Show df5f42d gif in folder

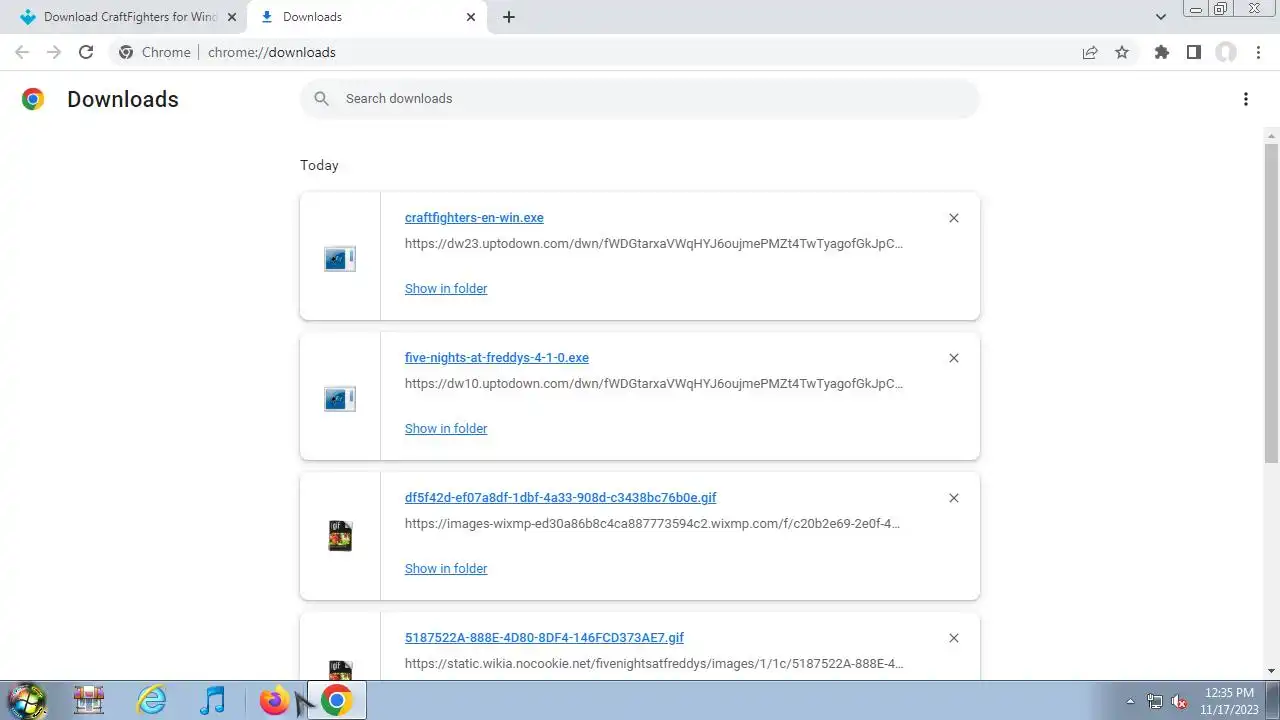pyautogui.click(x=446, y=569)
